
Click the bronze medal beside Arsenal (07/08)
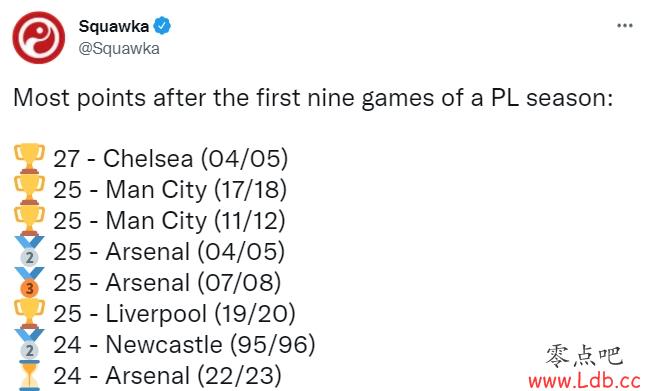[x=29, y=282]
